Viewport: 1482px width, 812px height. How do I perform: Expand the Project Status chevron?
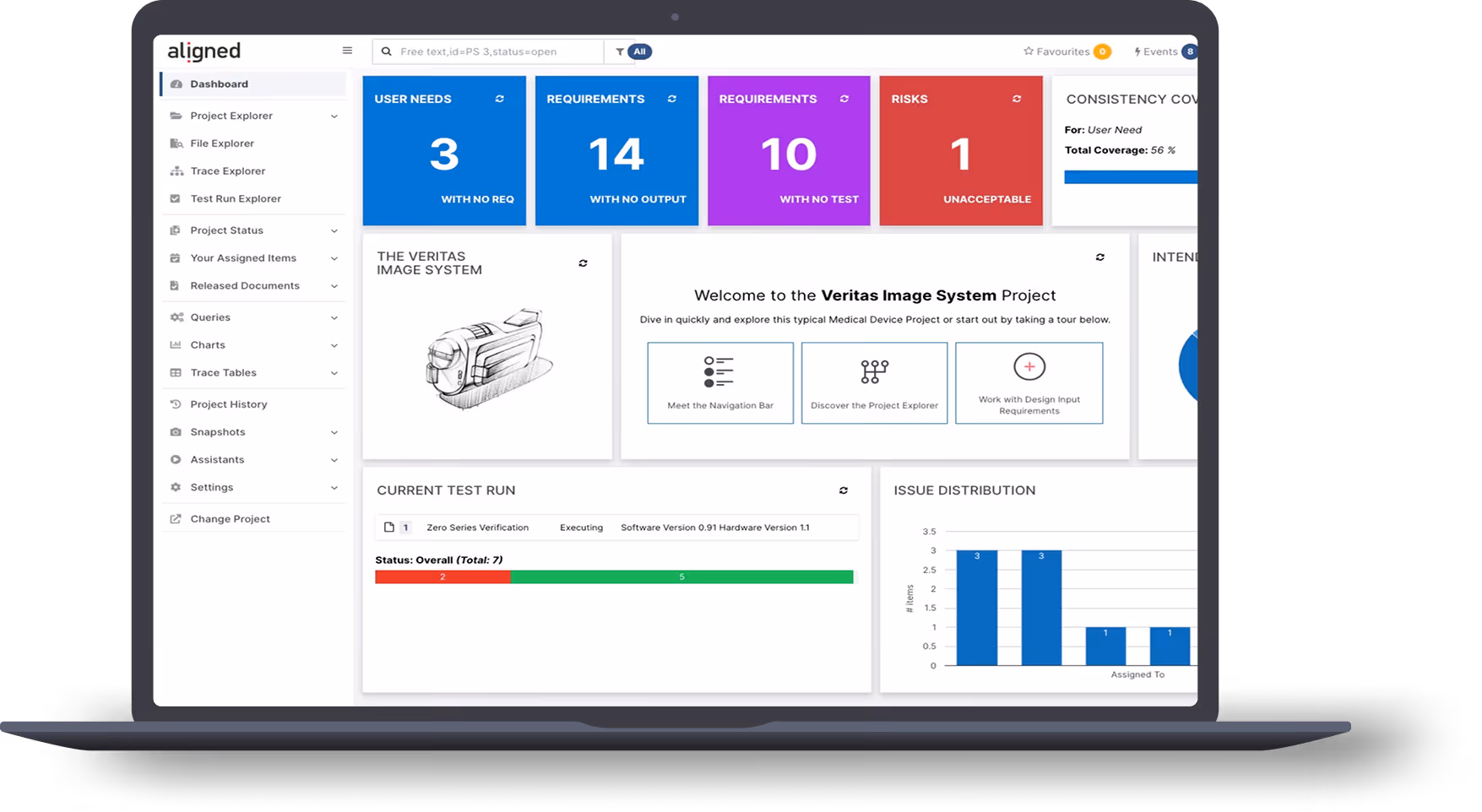coord(334,231)
